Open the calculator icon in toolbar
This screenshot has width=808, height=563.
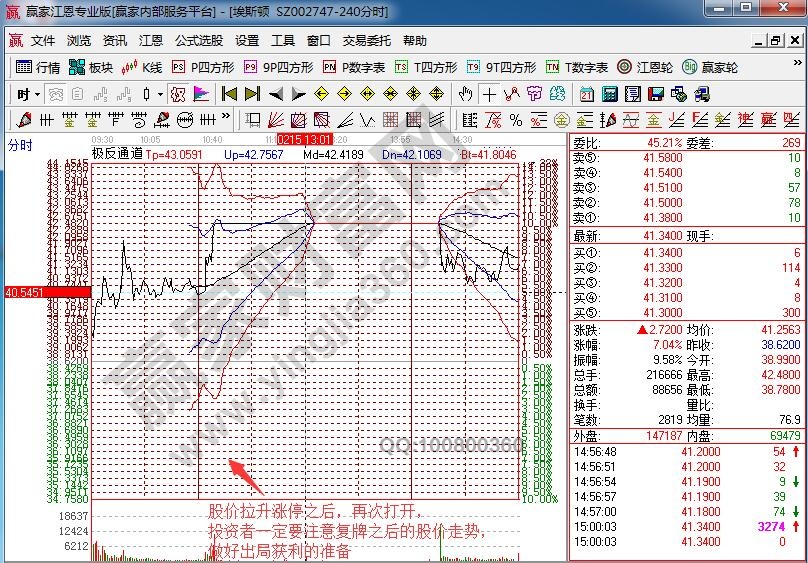[x=608, y=94]
